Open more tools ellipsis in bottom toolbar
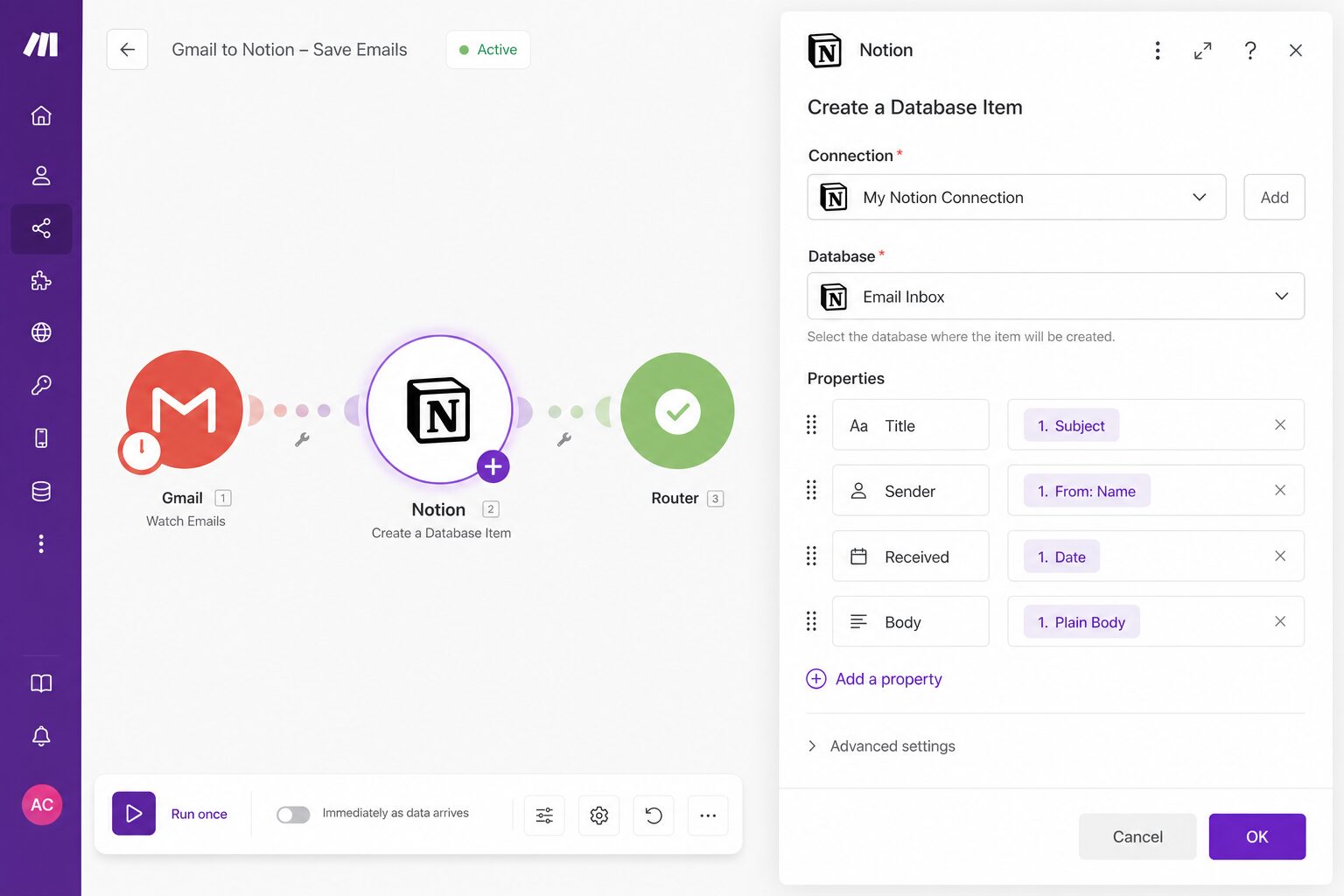Screen dimensions: 1344x896 pyautogui.click(x=708, y=815)
